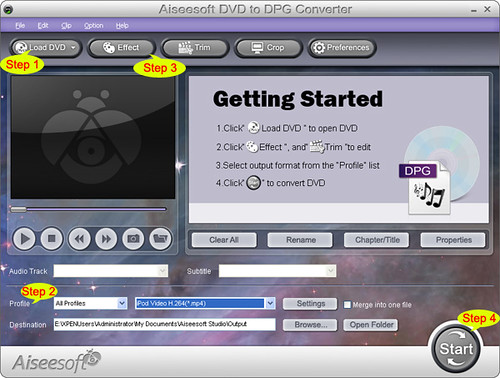Click the Rename button

pyautogui.click(x=300, y=240)
